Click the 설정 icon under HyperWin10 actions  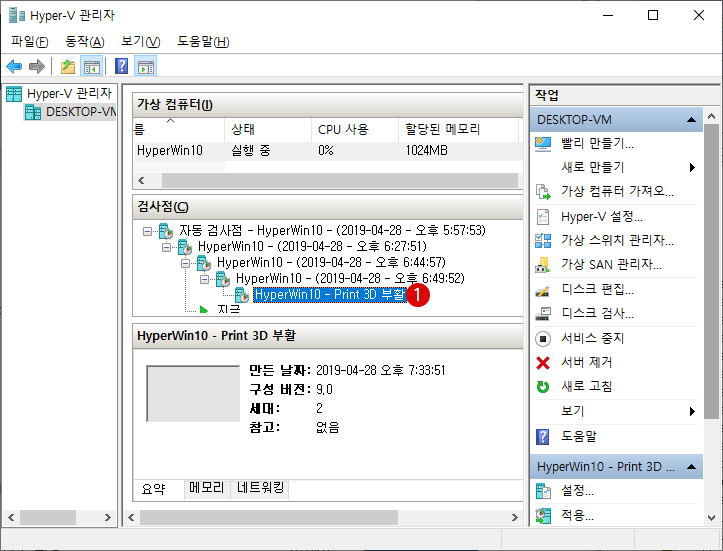click(x=543, y=491)
